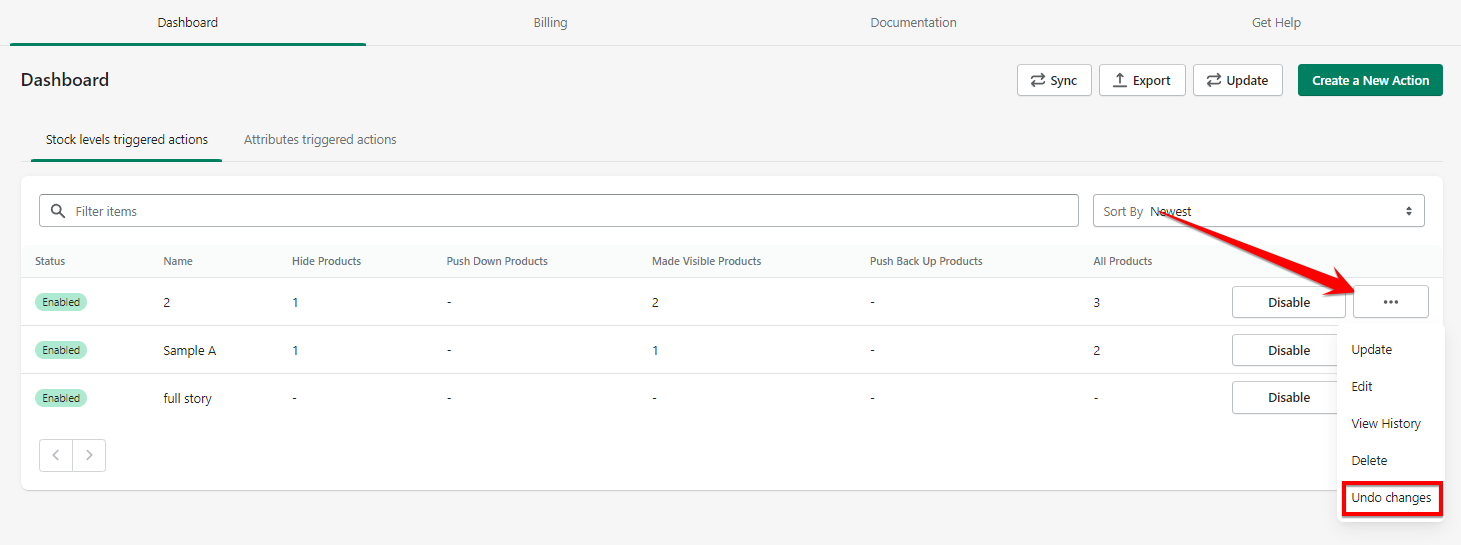Select Delete from the dropdown menu
Viewport: 1461px width, 545px height.
[x=1369, y=460]
